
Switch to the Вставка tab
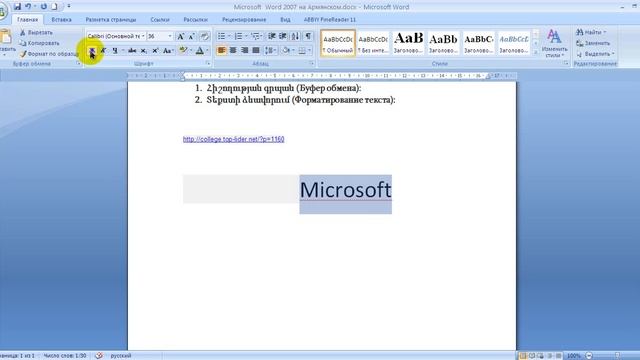click(x=62, y=20)
